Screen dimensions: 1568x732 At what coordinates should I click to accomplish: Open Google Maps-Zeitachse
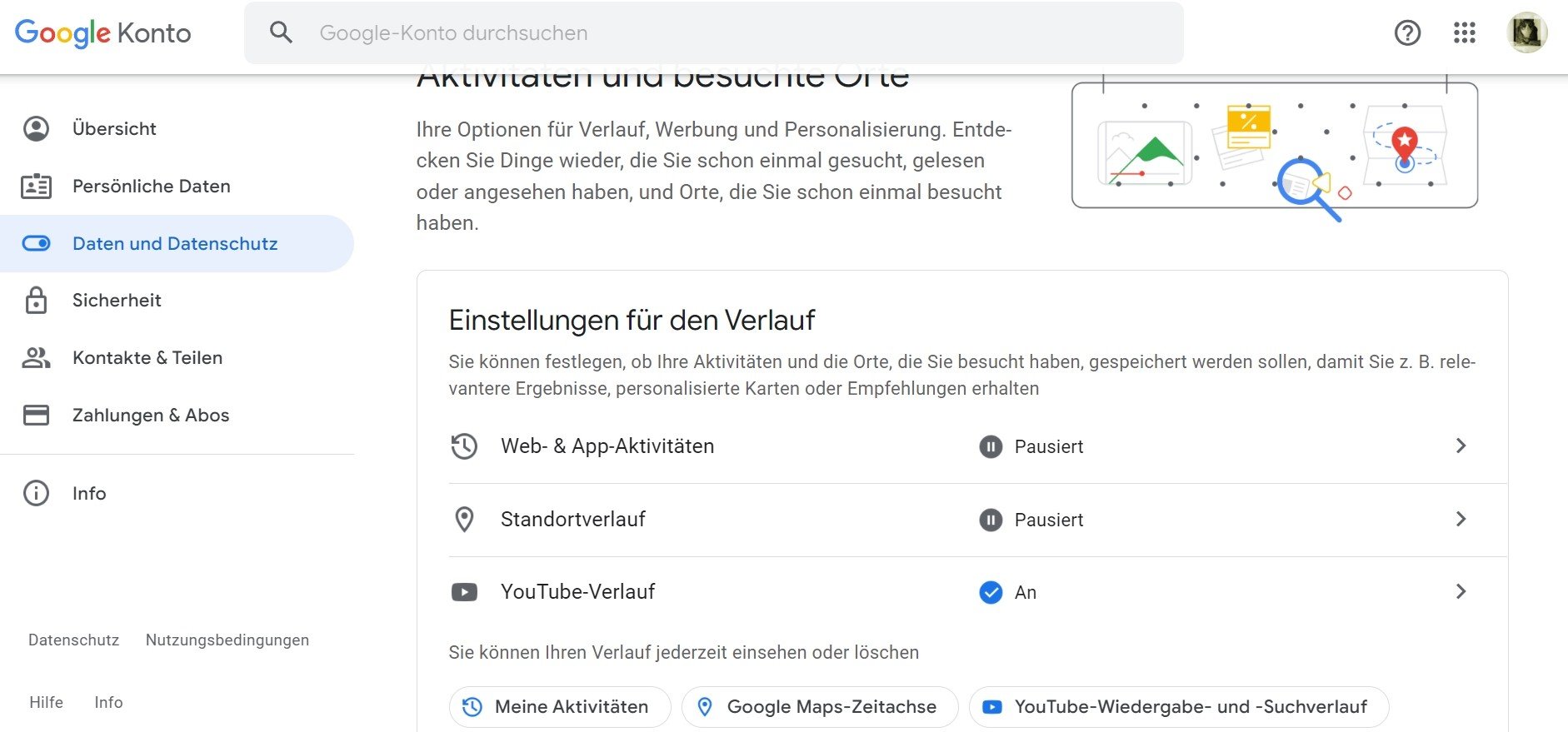(820, 707)
